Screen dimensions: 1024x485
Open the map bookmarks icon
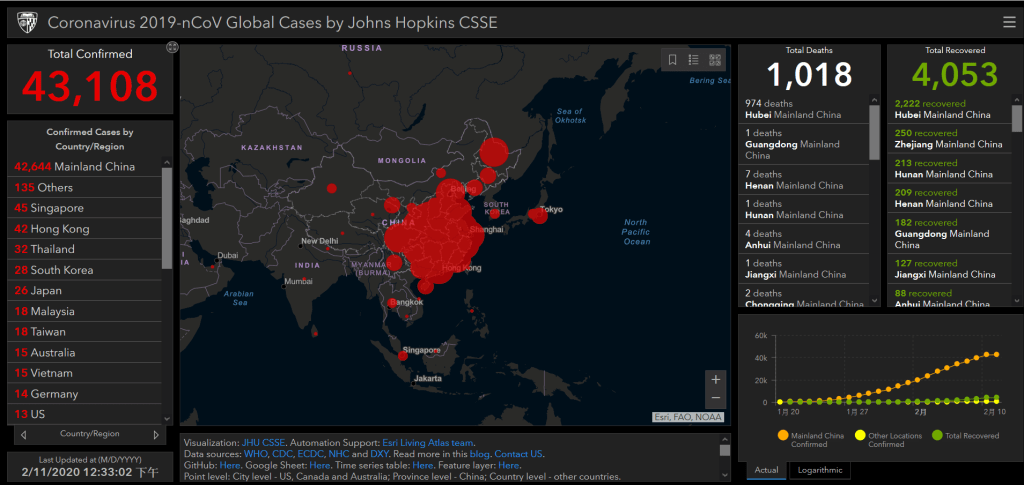pyautogui.click(x=673, y=60)
